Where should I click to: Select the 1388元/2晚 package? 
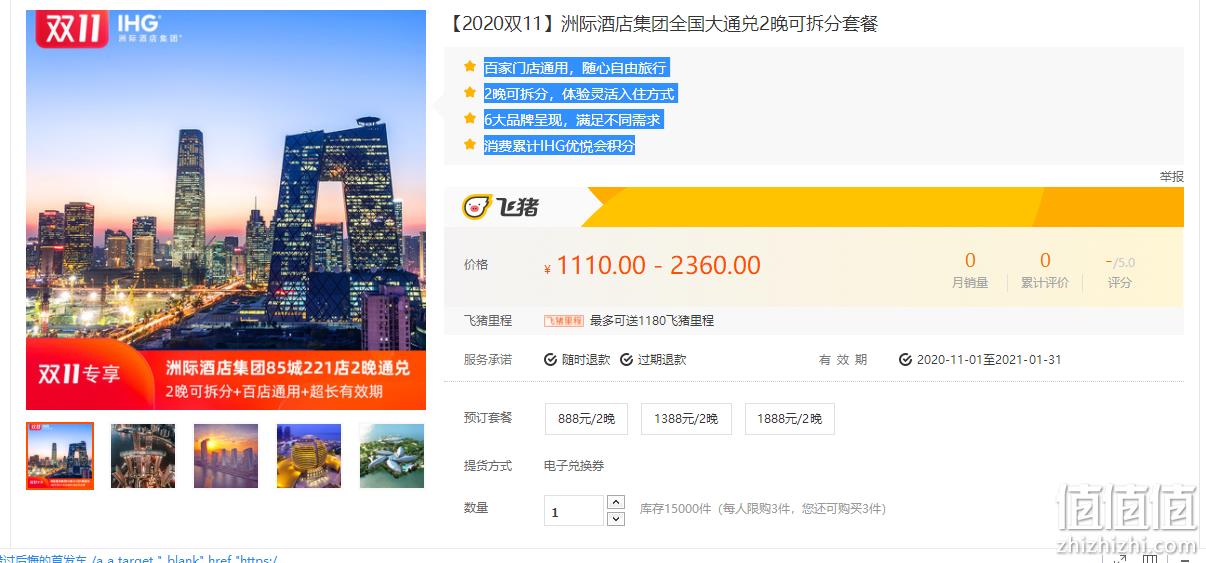(686, 419)
